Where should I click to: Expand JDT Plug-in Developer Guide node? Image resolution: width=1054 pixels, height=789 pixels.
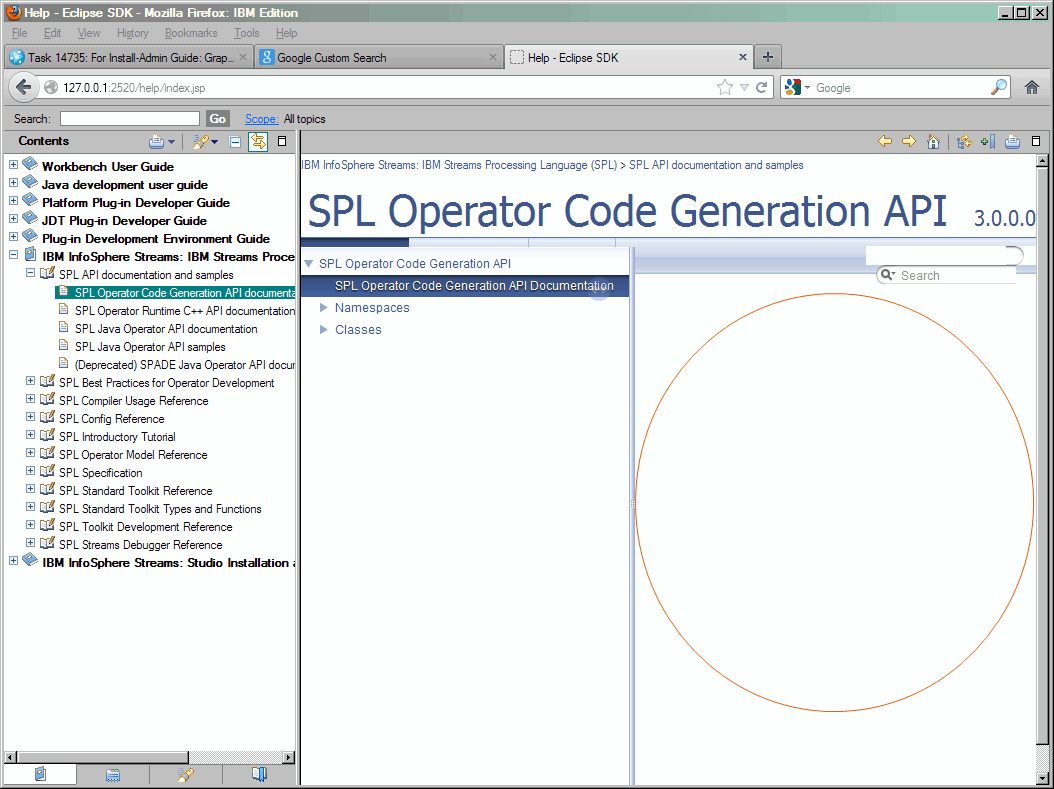click(13, 219)
